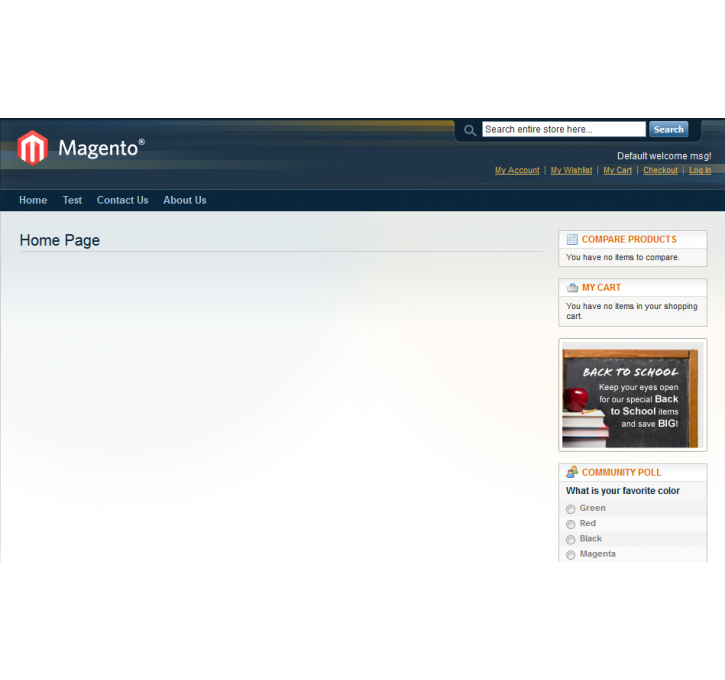
Task: Open the My Cart header link
Action: (617, 170)
